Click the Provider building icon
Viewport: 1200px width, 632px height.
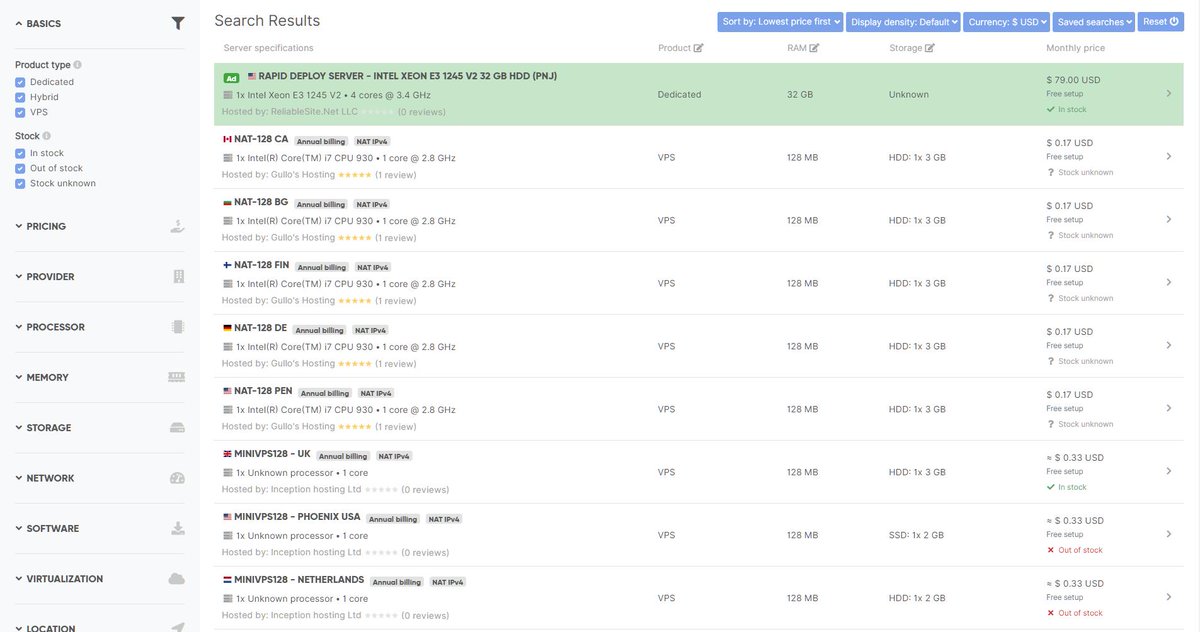[175, 274]
